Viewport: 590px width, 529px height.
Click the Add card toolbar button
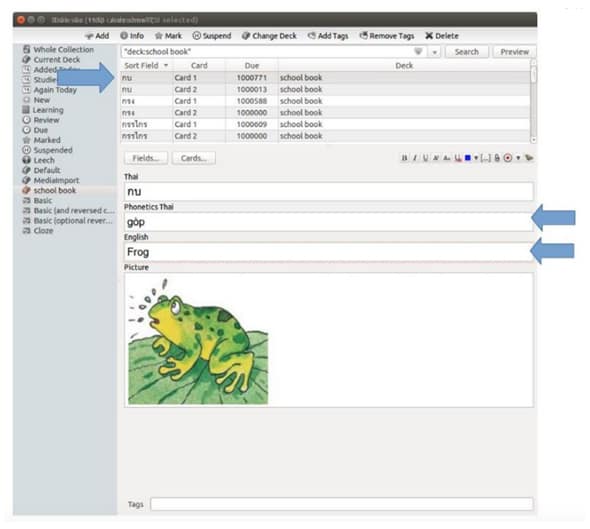(x=97, y=36)
